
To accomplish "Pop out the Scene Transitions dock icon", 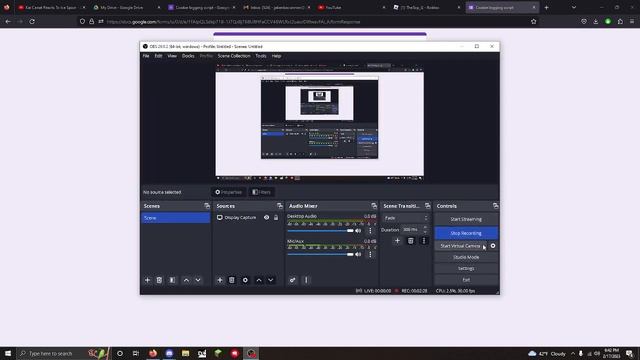I will click(x=427, y=206).
